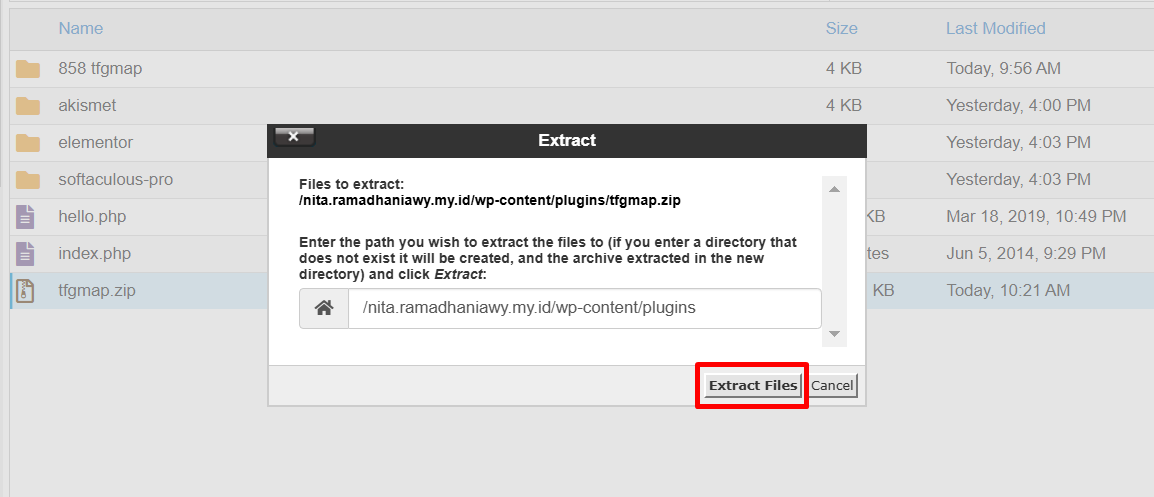Select the 858 tfgmap folder name
Viewport: 1154px width, 497px height.
[x=100, y=69]
